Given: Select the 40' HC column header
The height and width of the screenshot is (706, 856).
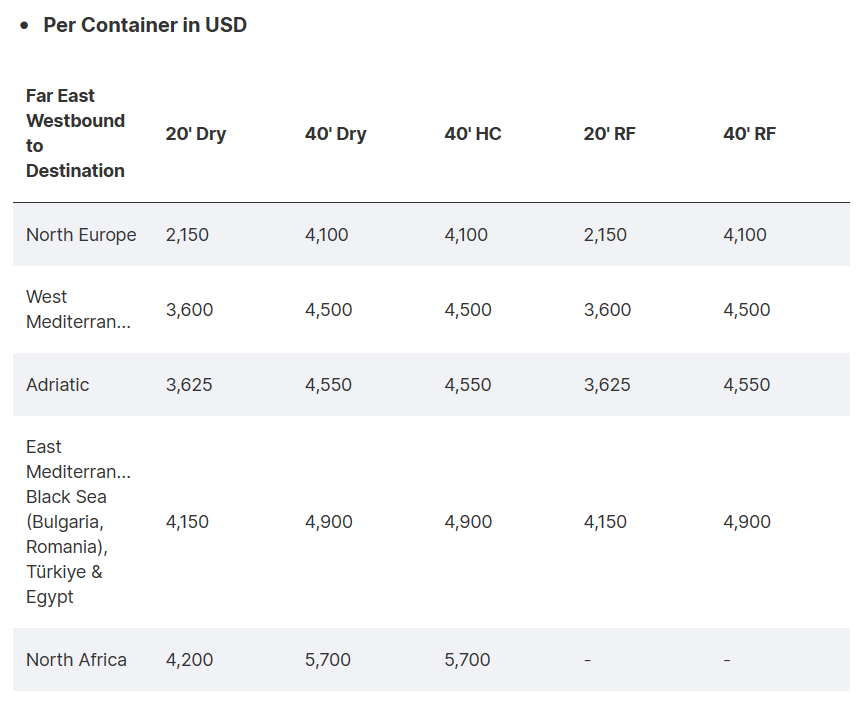Looking at the screenshot, I should point(472,134).
